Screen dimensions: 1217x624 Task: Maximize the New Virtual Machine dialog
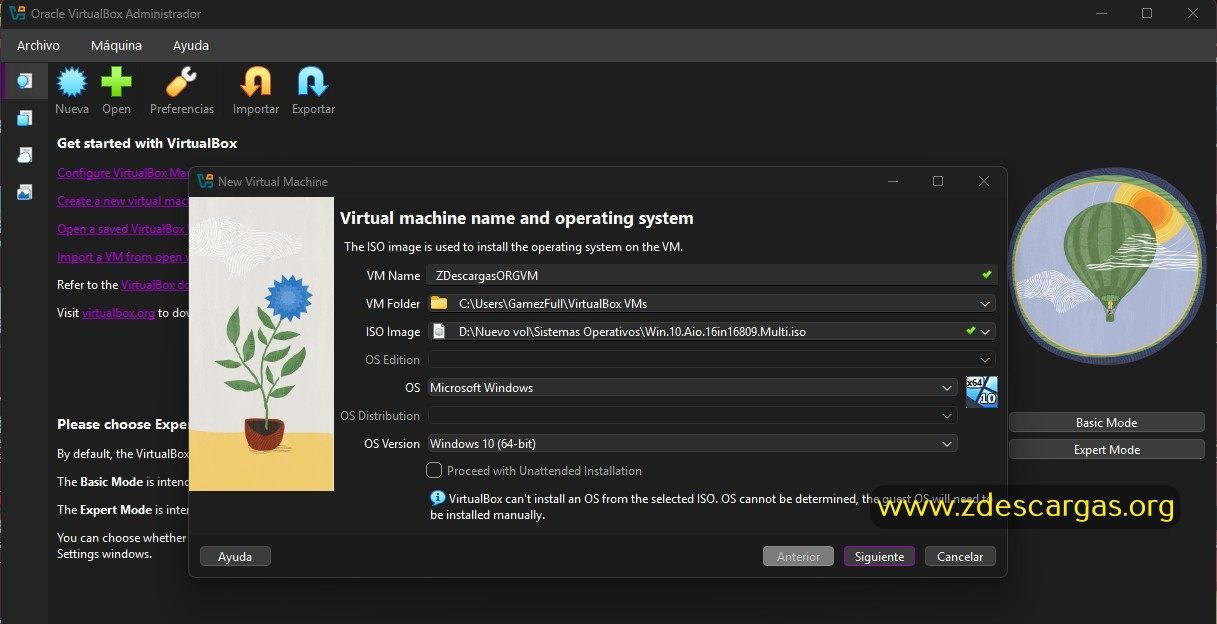938,181
